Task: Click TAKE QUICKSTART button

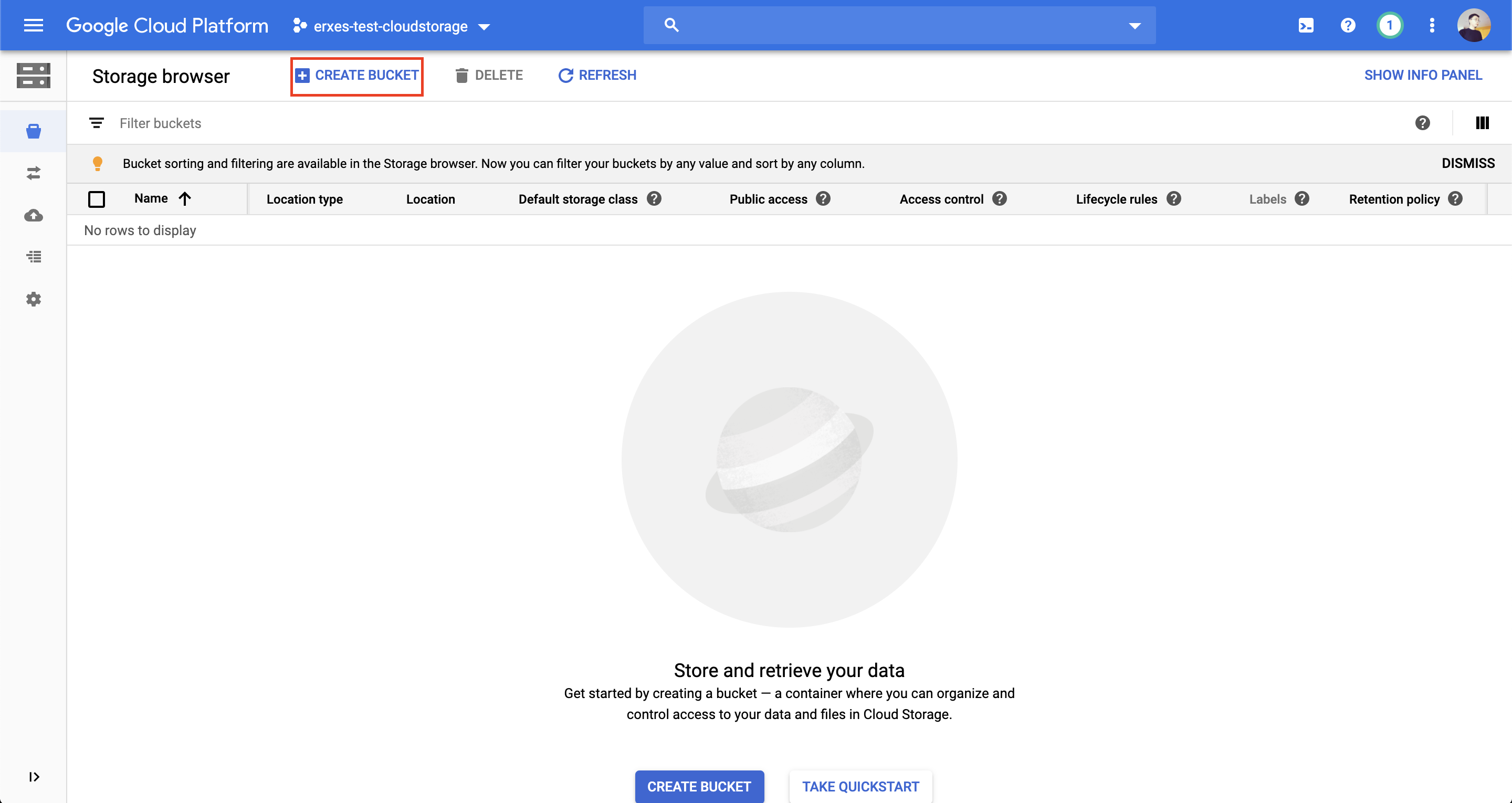Action: click(860, 787)
